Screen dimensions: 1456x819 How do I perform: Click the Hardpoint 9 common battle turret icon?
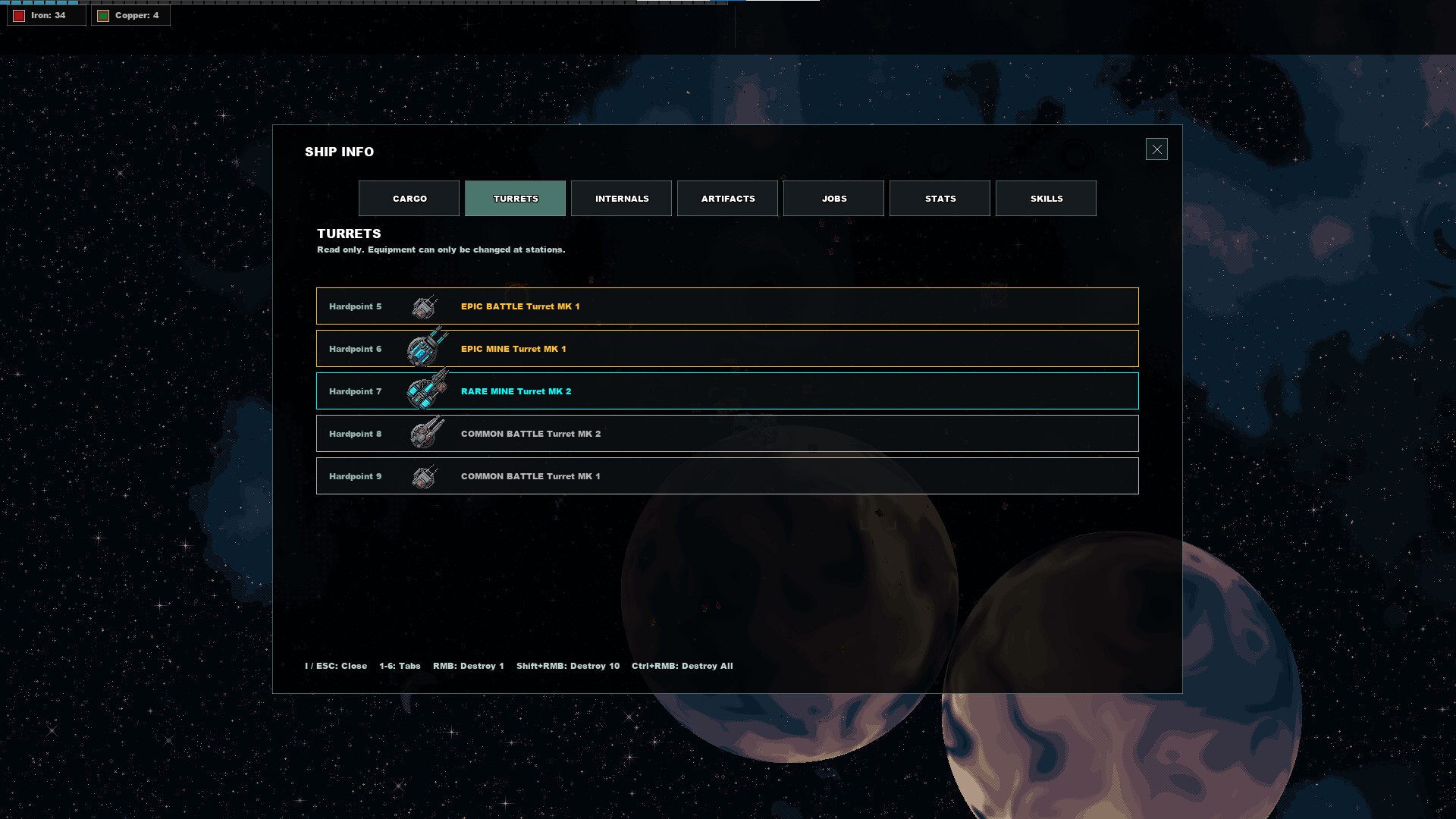425,476
